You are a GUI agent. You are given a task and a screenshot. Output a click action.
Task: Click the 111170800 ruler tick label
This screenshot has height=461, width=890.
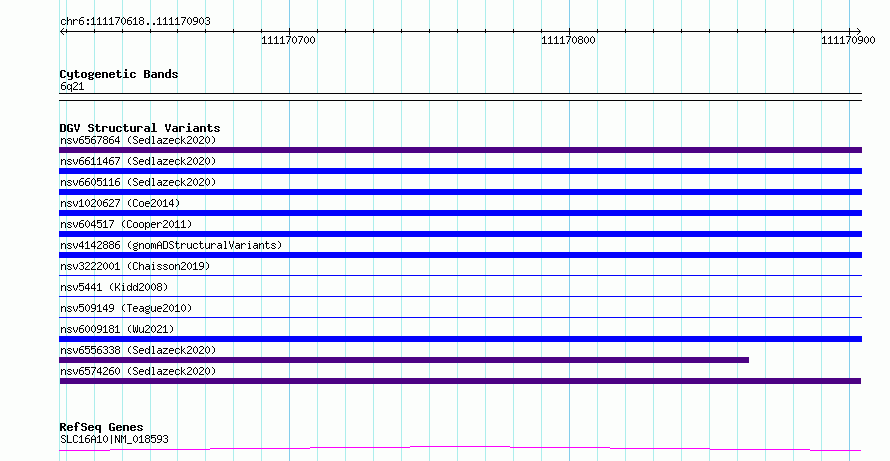point(568,40)
